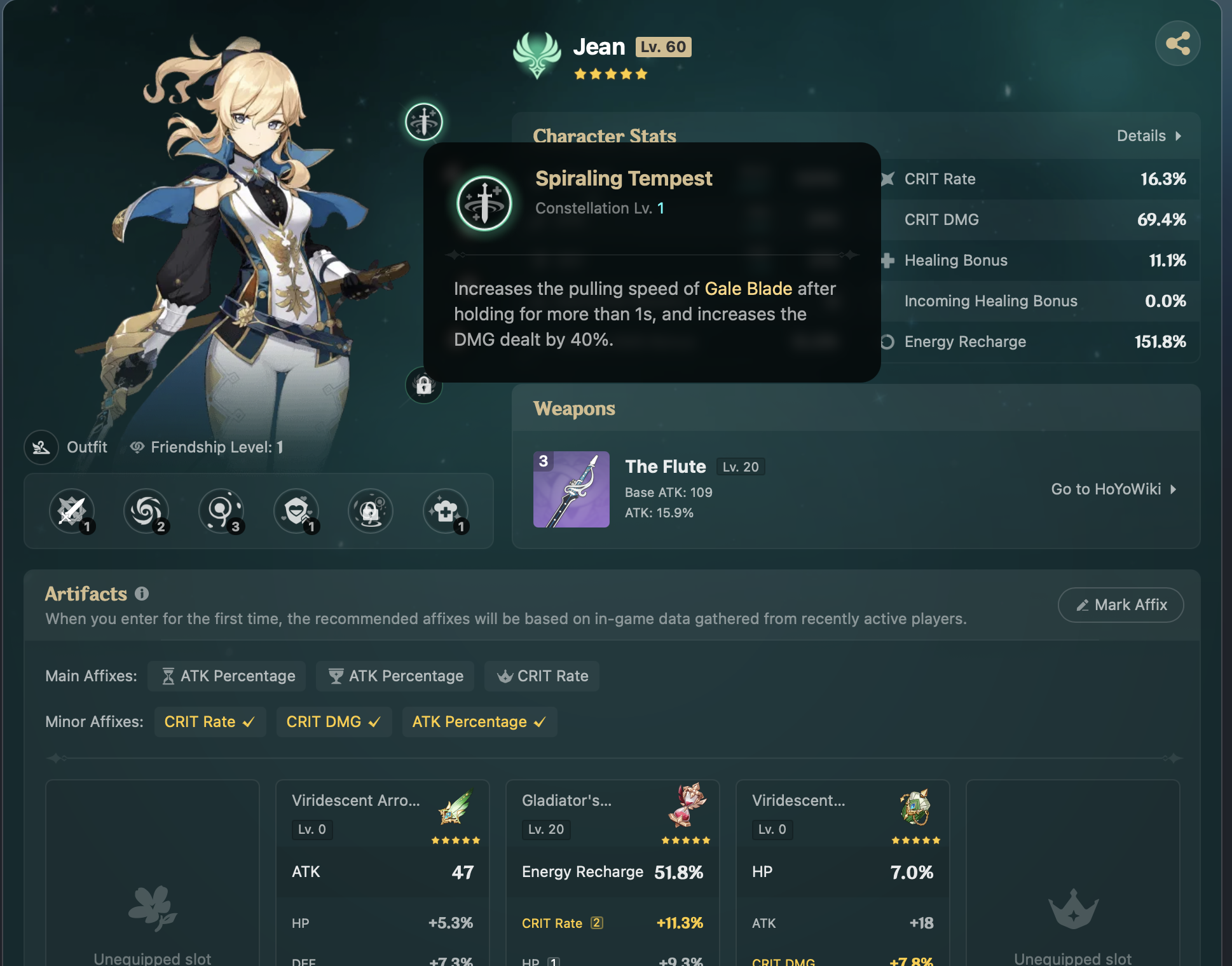This screenshot has height=966, width=1232.
Task: Open Go to HoYoWiki link
Action: tap(1114, 489)
